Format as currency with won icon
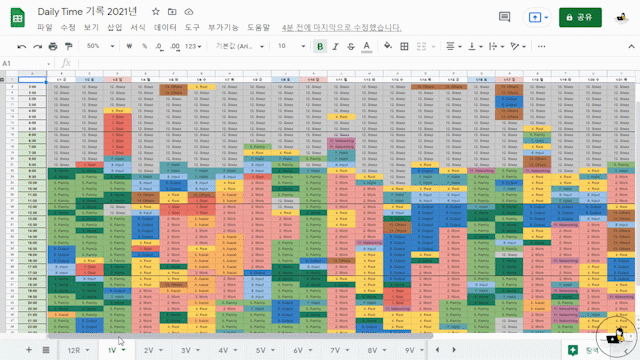 tap(129, 46)
